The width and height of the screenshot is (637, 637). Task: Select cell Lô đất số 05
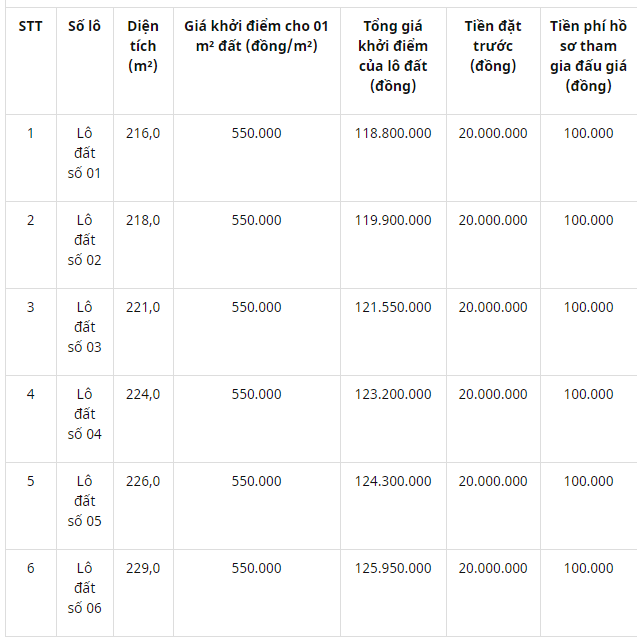84,501
